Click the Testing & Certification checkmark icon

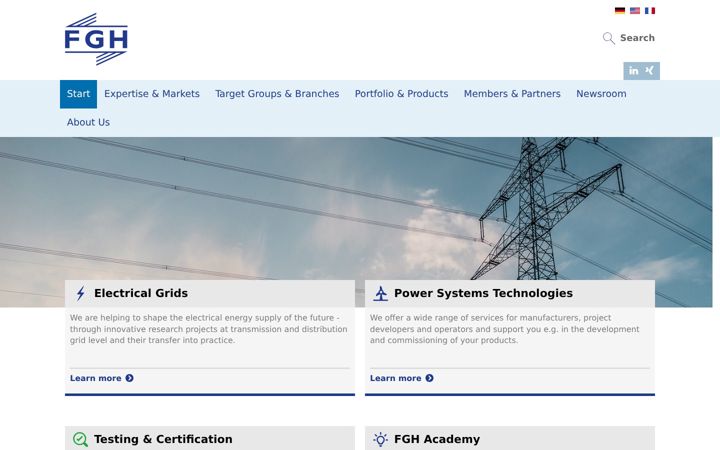[x=80, y=439]
